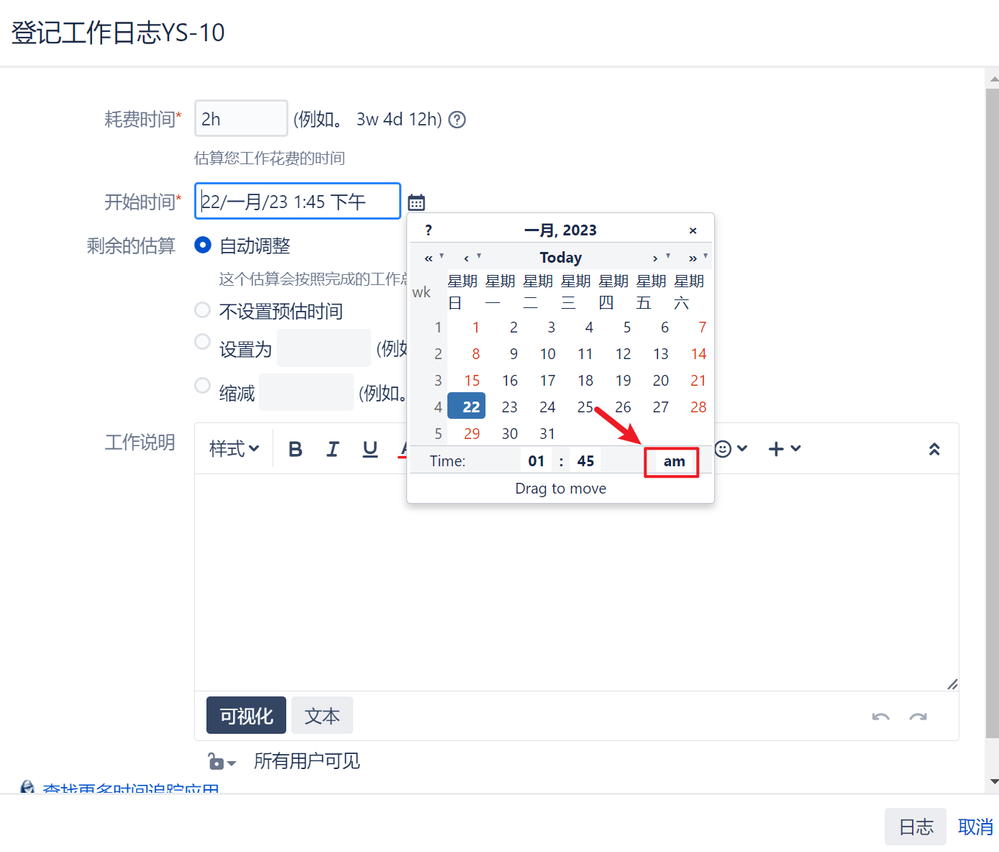
Task: Select the 设置为 radio option
Action: [x=203, y=342]
